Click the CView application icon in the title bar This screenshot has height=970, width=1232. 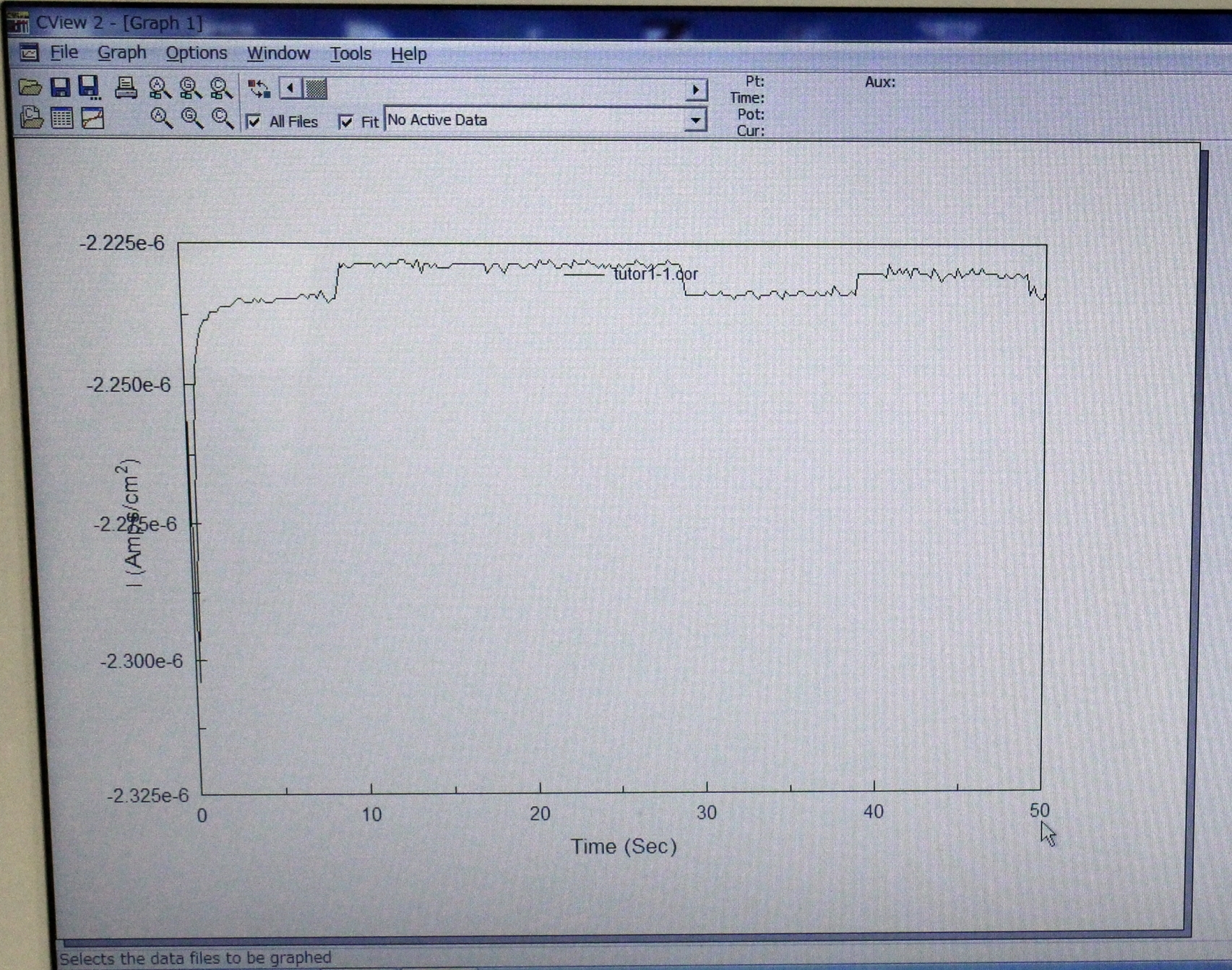click(x=18, y=22)
